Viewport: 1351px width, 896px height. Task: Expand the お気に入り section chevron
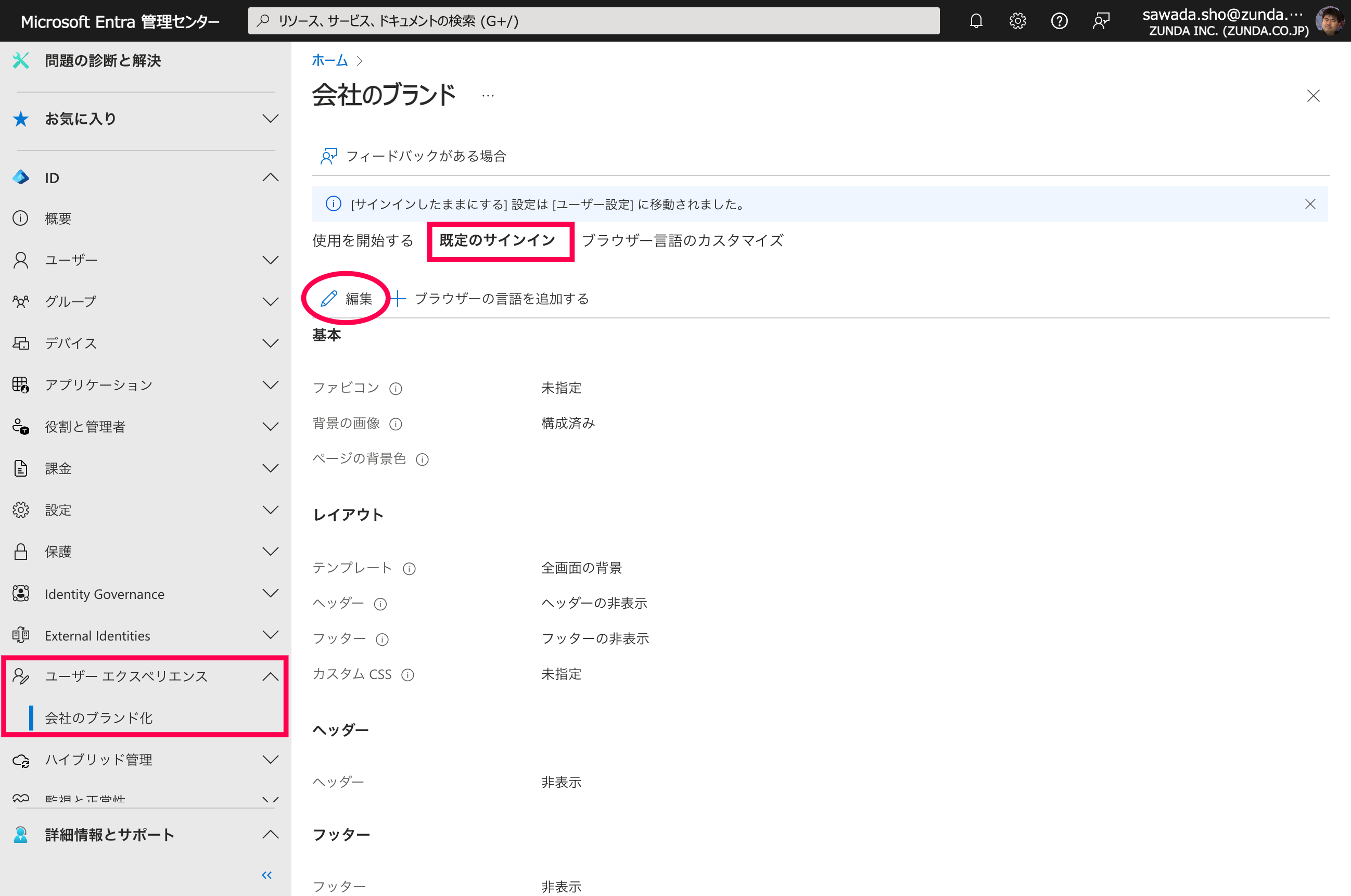coord(270,119)
